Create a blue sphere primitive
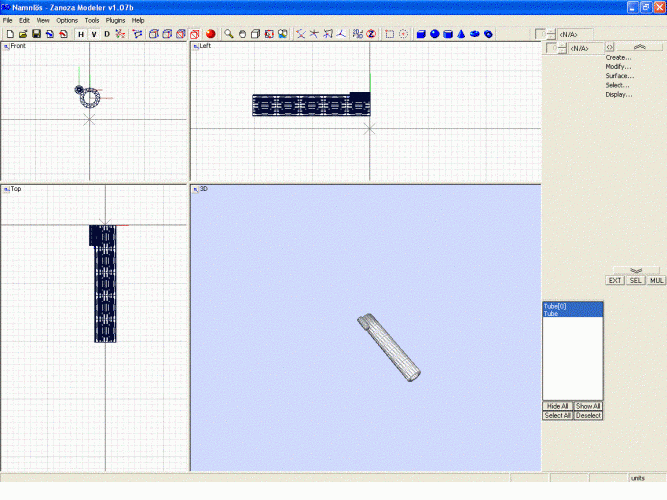 click(x=435, y=34)
